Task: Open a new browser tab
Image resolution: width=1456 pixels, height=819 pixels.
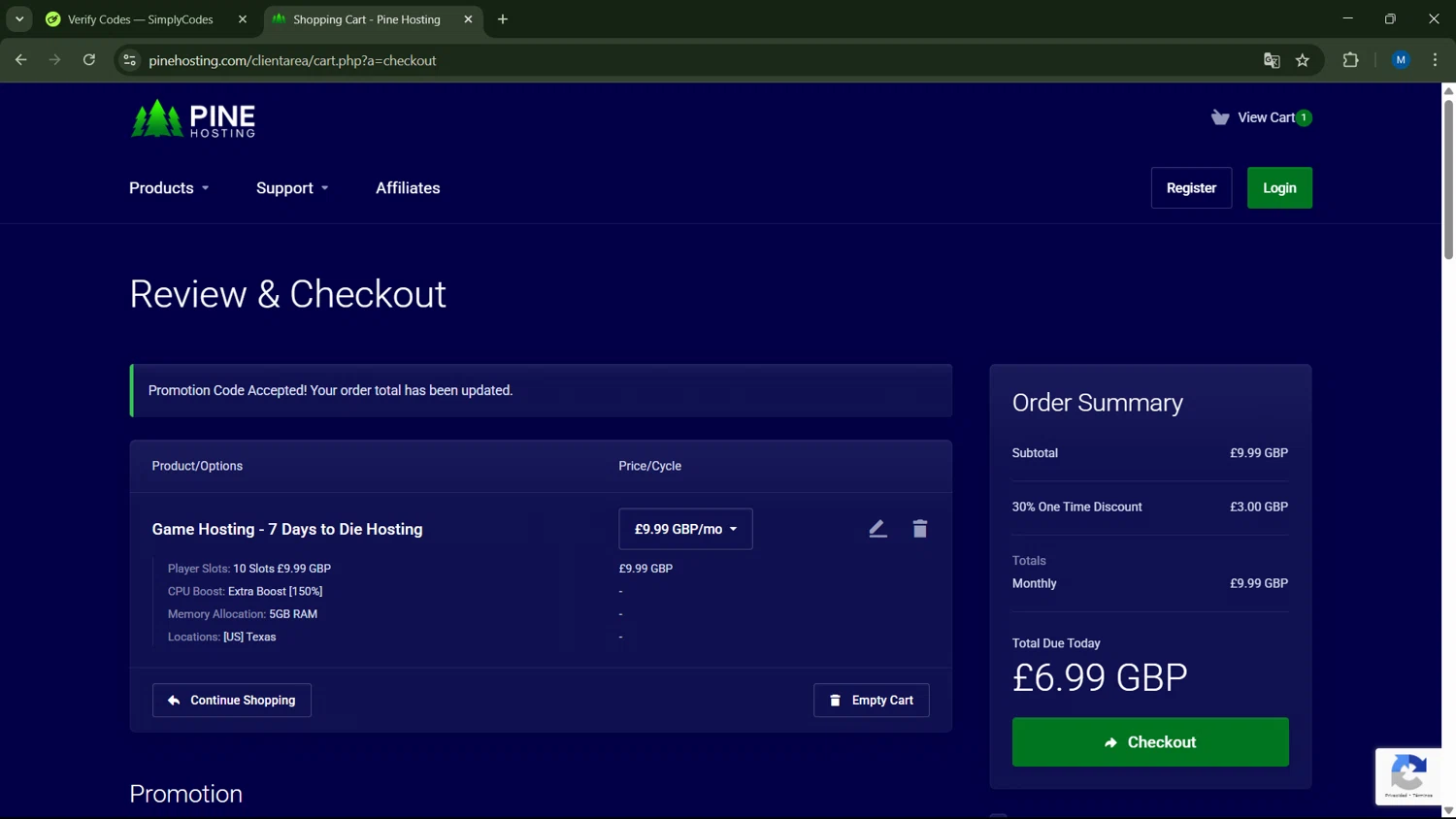Action: point(503,19)
